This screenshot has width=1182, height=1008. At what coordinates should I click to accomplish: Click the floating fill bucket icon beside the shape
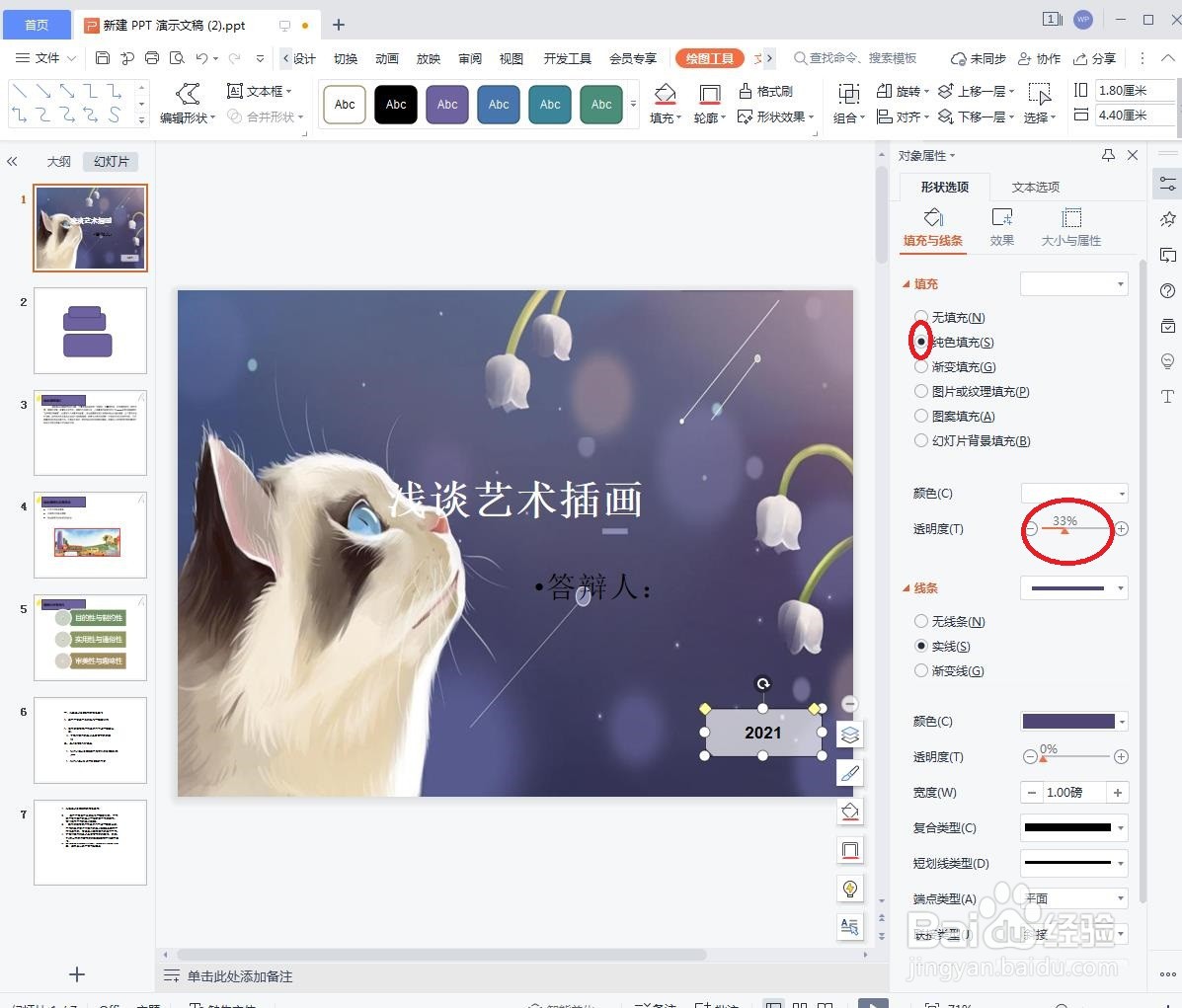(x=850, y=812)
